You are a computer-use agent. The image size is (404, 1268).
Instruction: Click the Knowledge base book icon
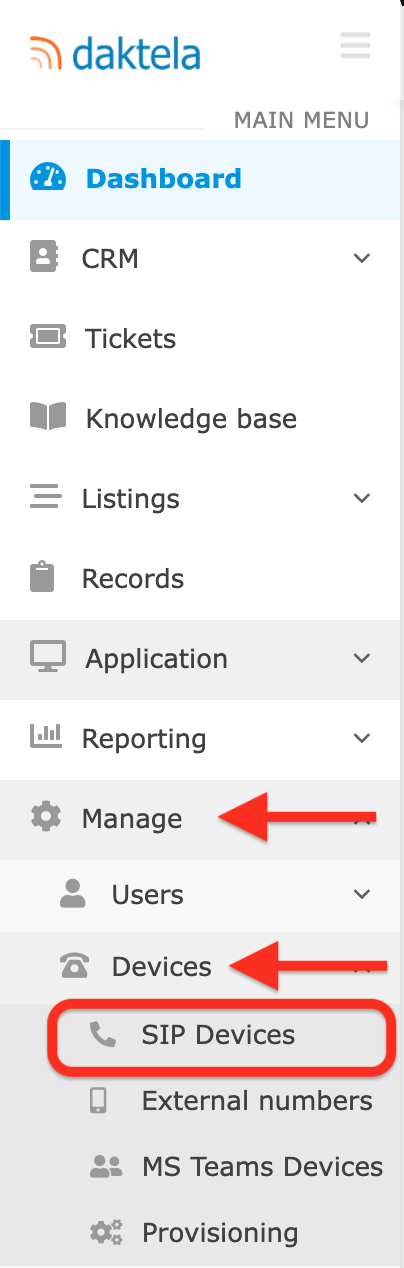(48, 417)
